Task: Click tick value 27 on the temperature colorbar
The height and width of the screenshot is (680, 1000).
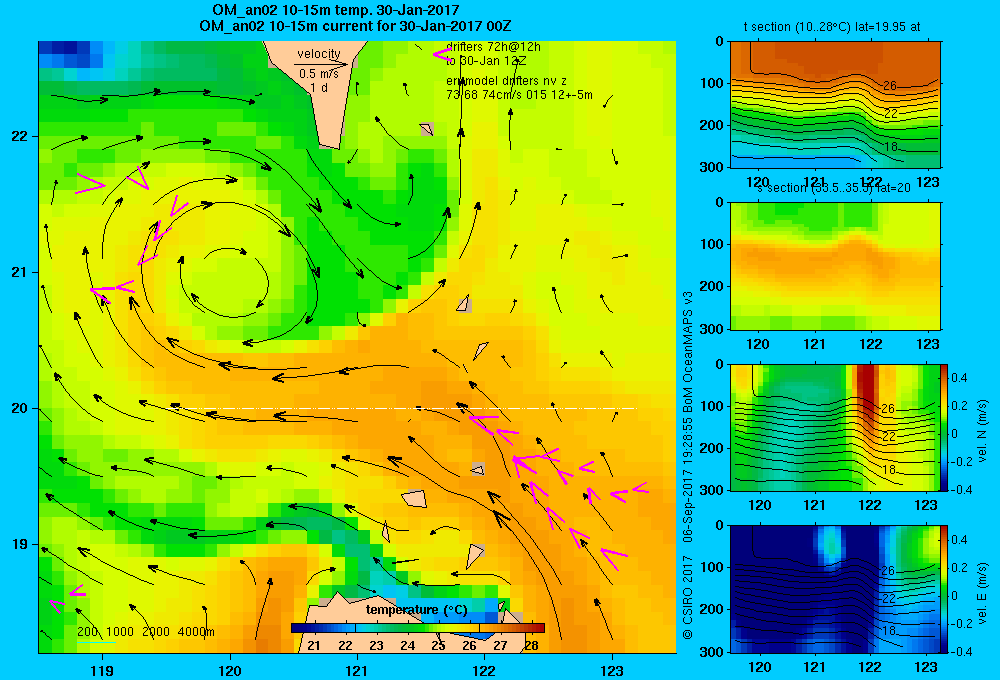Action: click(500, 646)
